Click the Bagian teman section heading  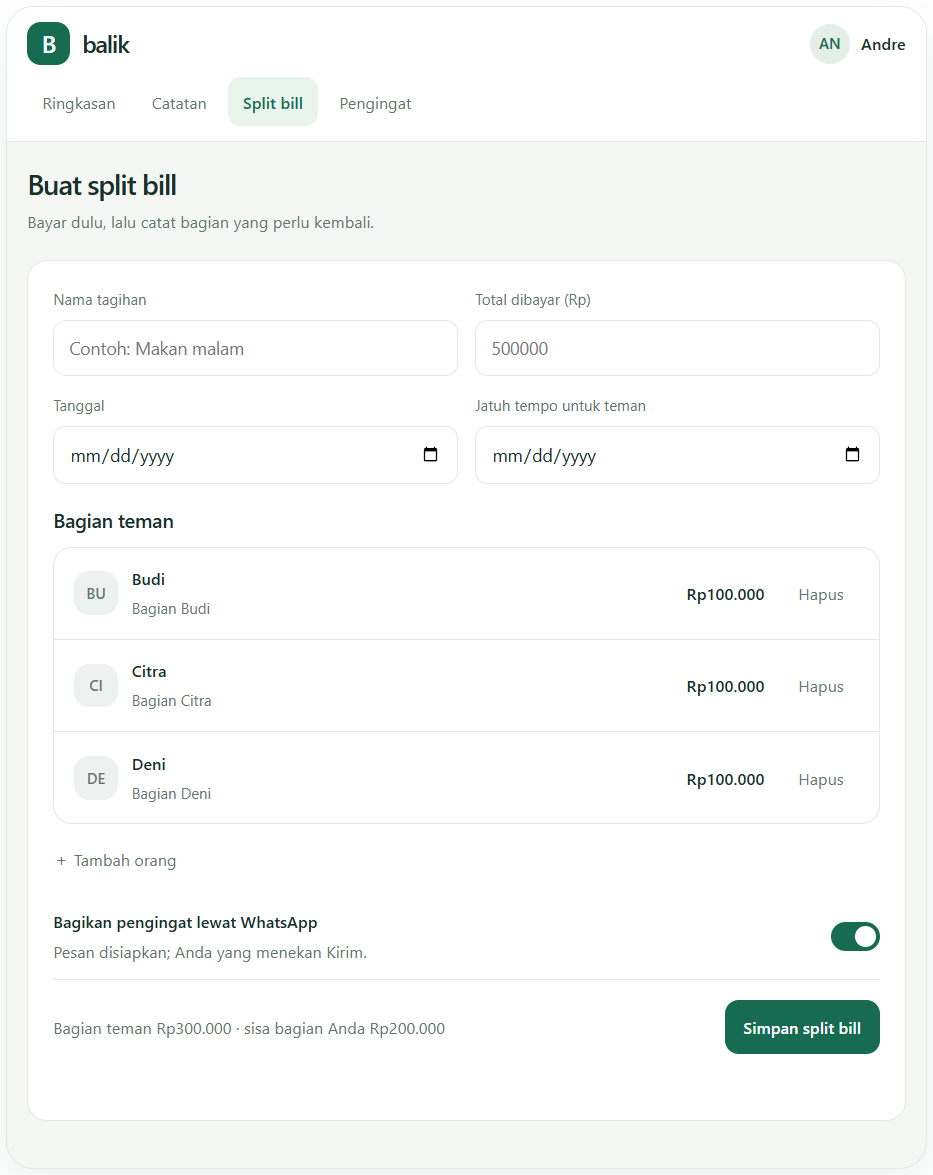tap(114, 522)
